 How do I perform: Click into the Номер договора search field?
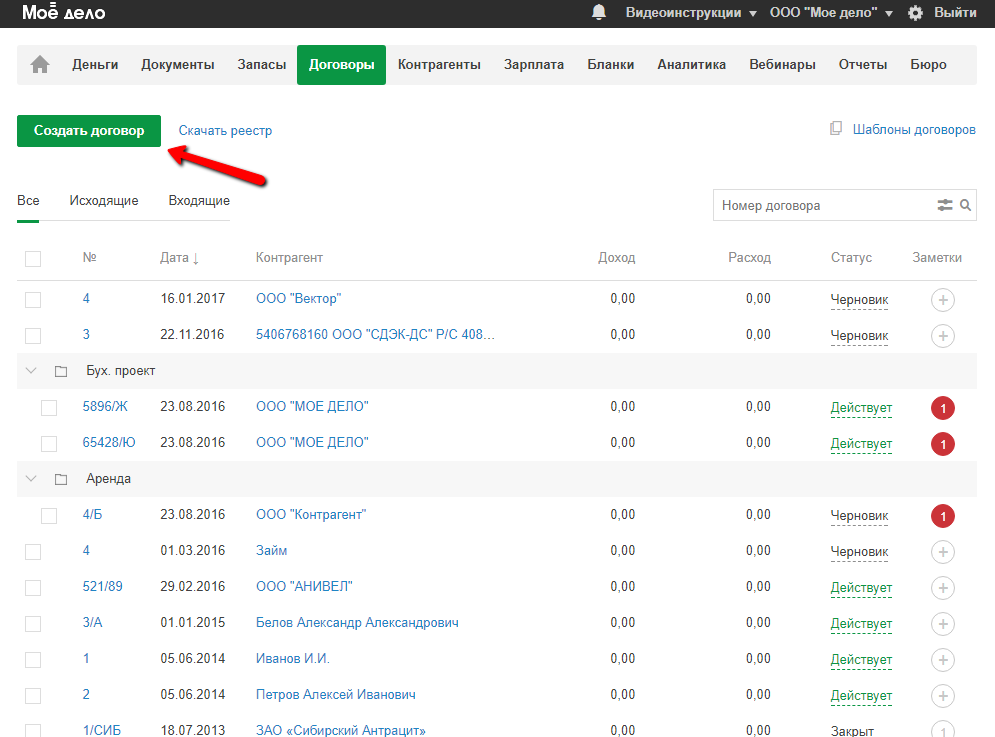(820, 205)
